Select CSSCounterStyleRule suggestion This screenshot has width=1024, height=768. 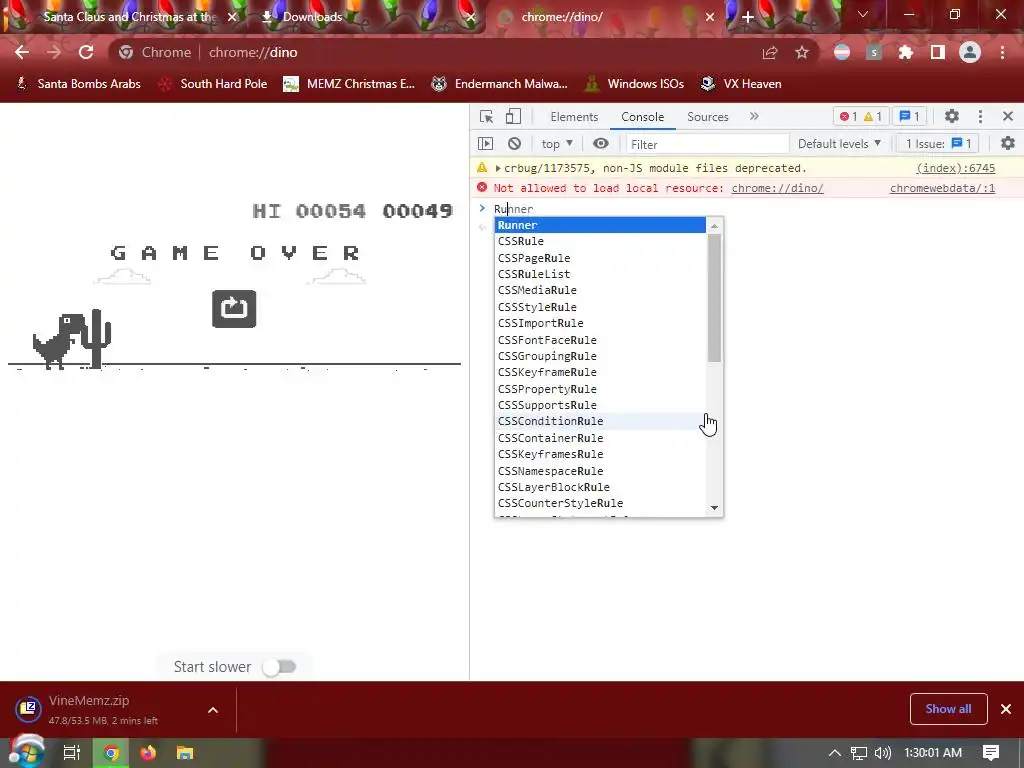pyautogui.click(x=600, y=504)
